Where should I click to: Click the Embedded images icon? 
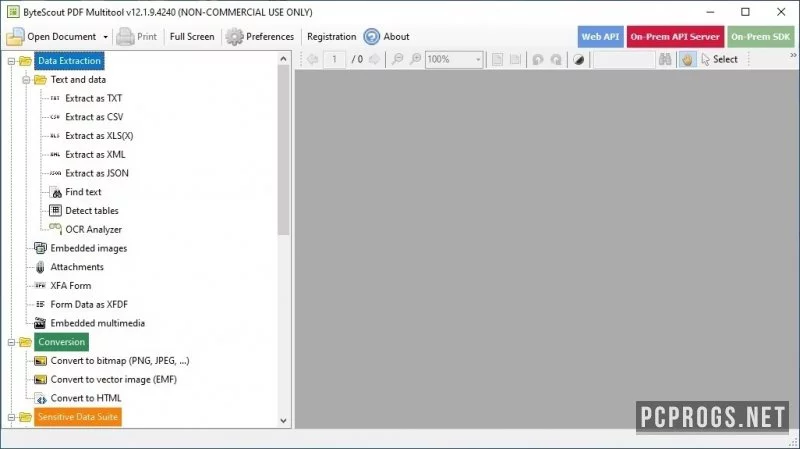click(40, 248)
